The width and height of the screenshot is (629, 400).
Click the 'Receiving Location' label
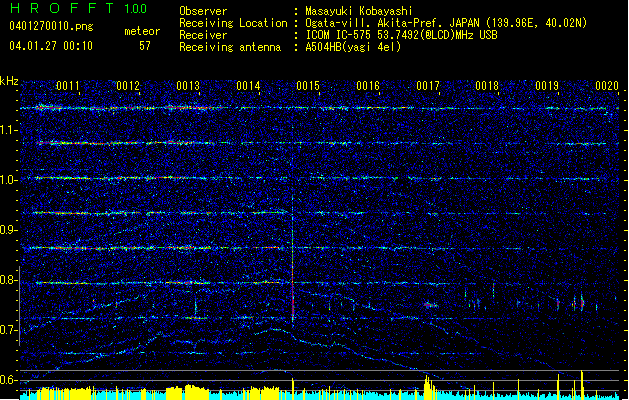(x=233, y=23)
